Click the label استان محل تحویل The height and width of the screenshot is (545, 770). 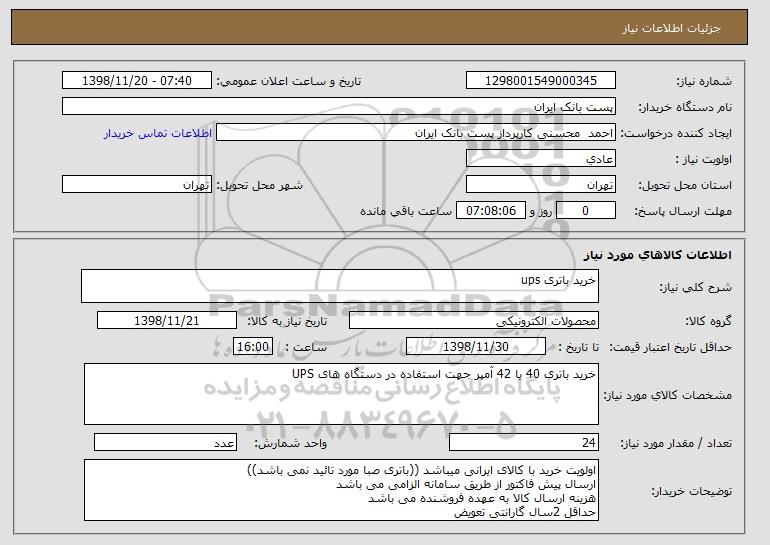tap(685, 185)
